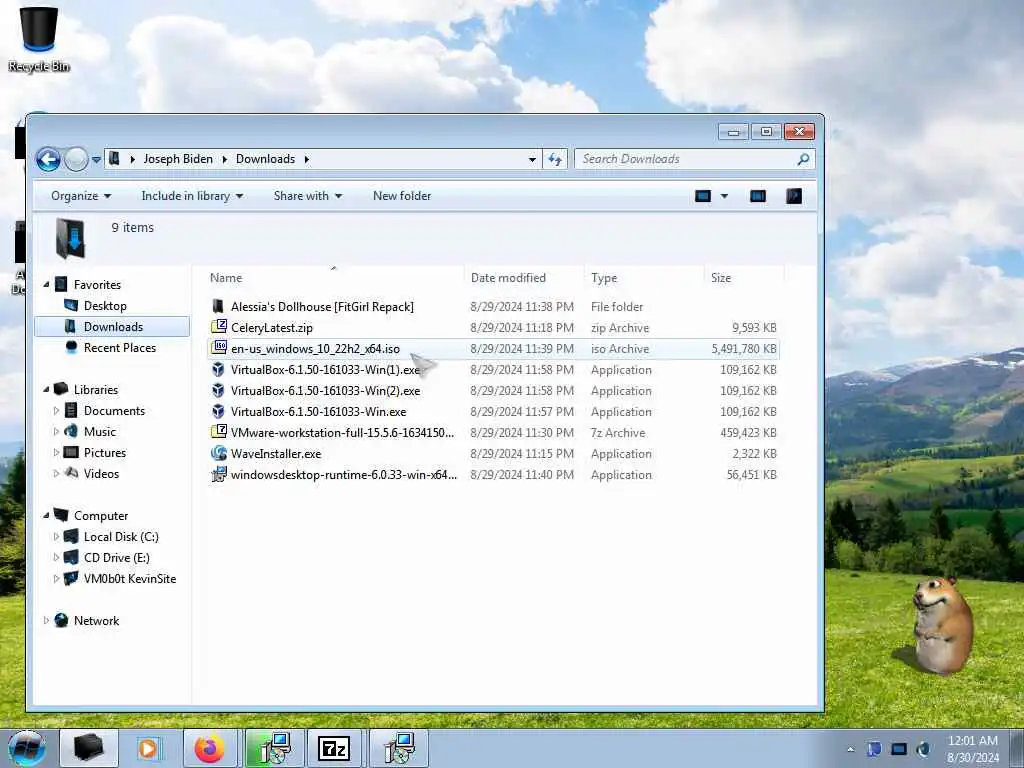Open the address bar history dropdown
The height and width of the screenshot is (768, 1024).
click(532, 159)
